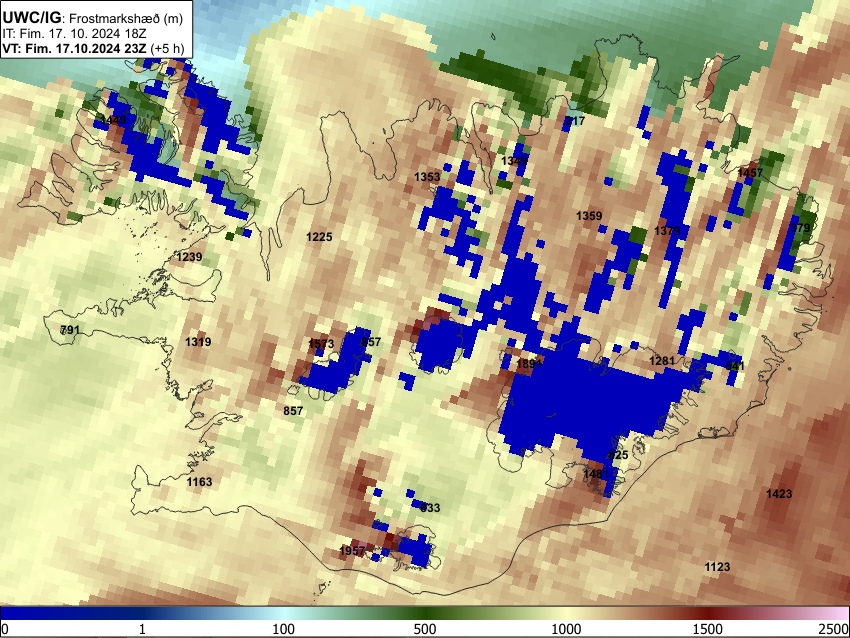850x638 pixels.
Task: Click the 1573 freezing-level value
Action: pyautogui.click(x=321, y=344)
